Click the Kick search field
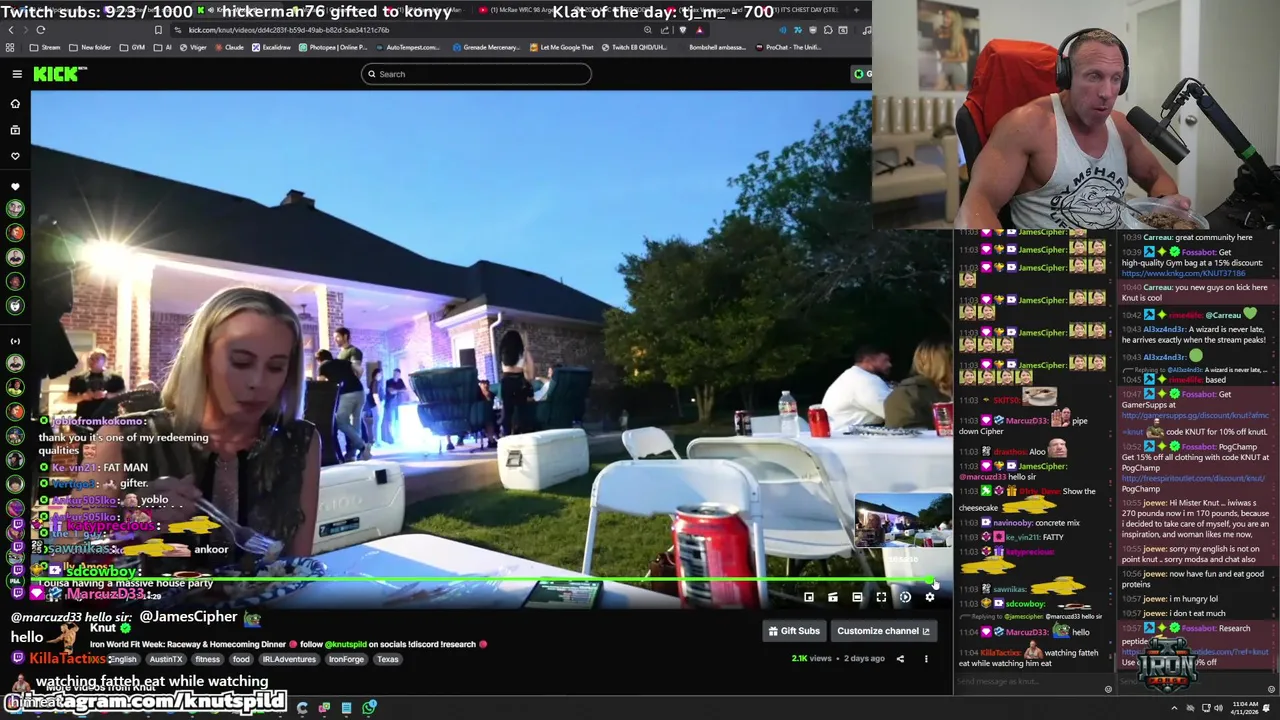This screenshot has height=720, width=1280. [x=476, y=74]
